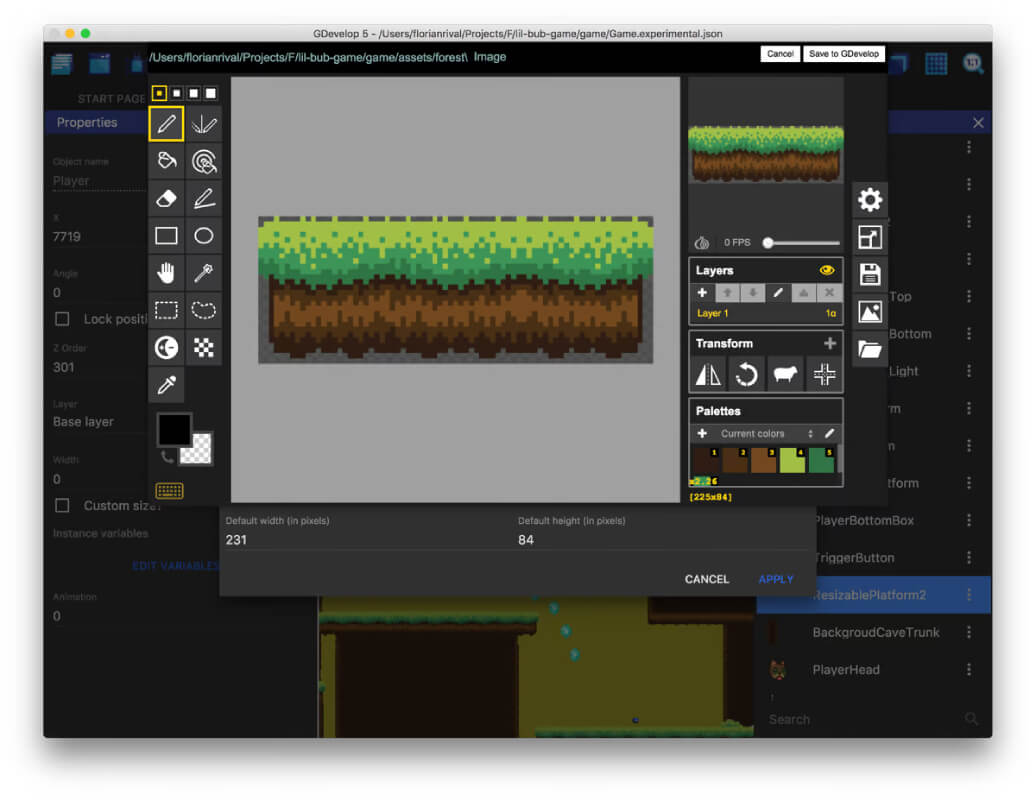The image size is (1036, 800).
Task: Select the Move hand tool
Action: [x=166, y=273]
